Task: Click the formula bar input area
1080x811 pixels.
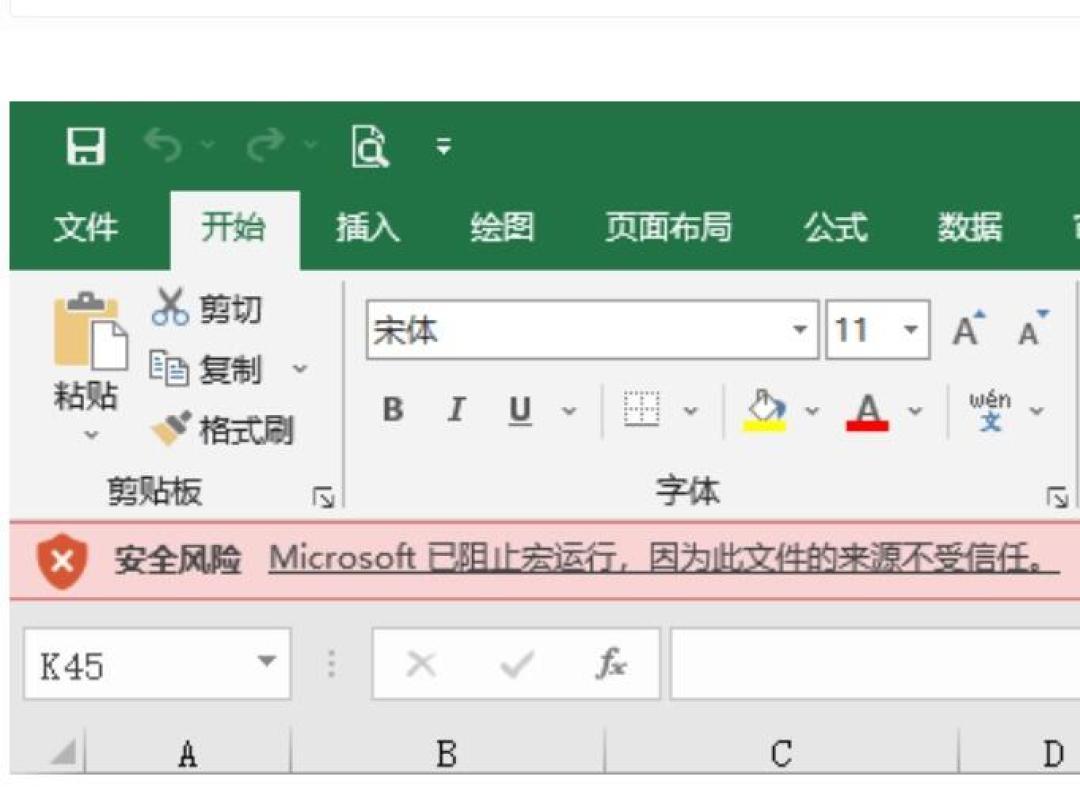Action: [x=875, y=664]
